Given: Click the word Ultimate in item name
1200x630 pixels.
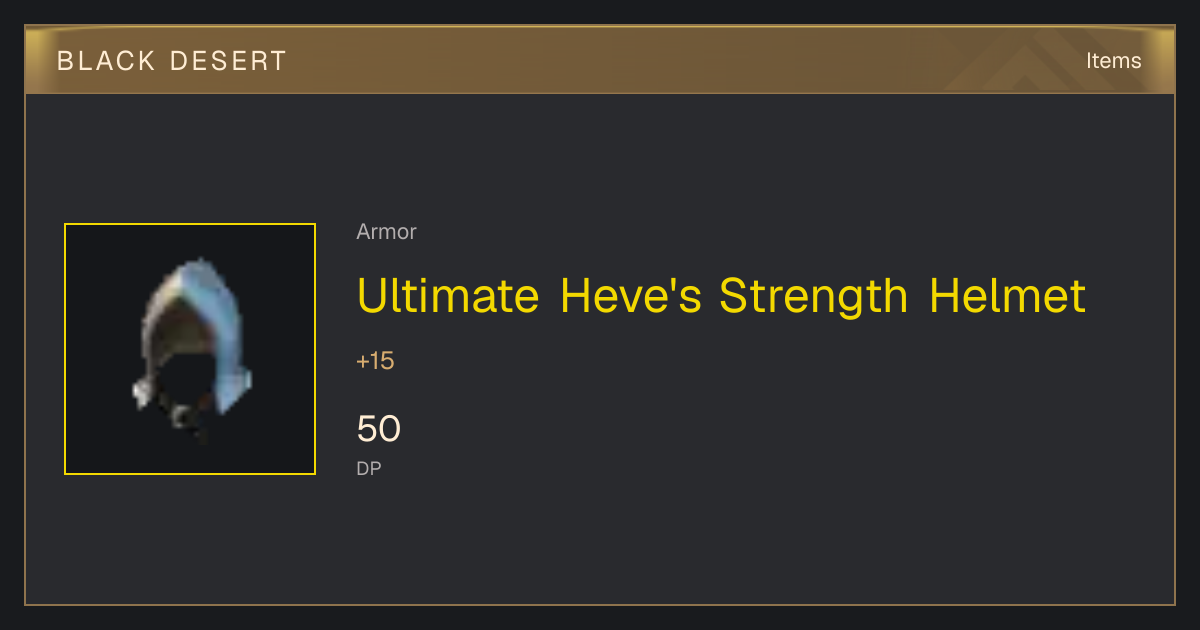Looking at the screenshot, I should click(448, 296).
